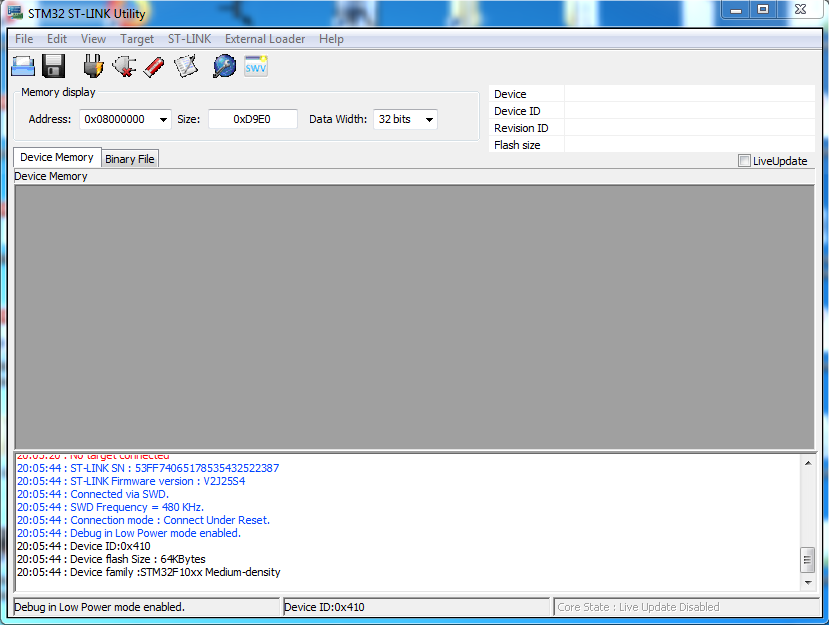Click the STM32 ST-LINK Utility title icon

(15, 12)
